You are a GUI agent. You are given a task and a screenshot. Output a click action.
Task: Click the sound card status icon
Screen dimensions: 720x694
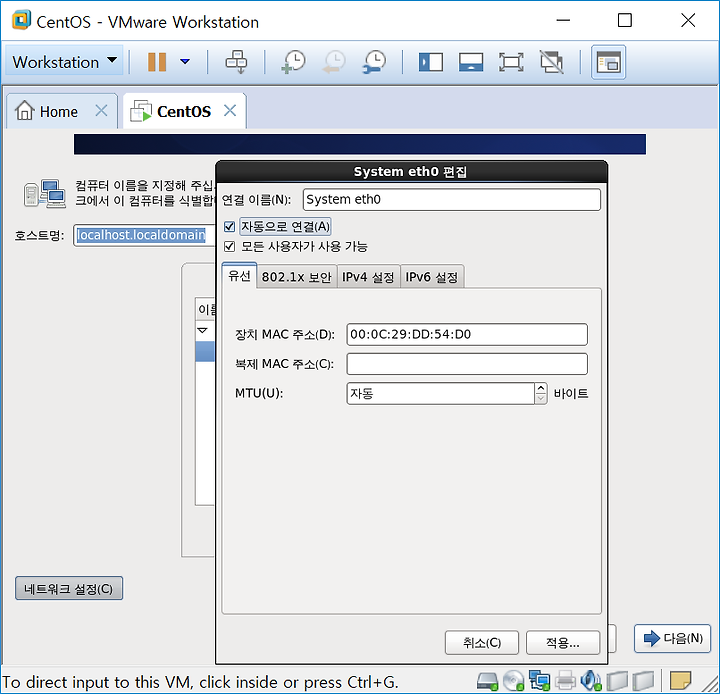point(591,681)
